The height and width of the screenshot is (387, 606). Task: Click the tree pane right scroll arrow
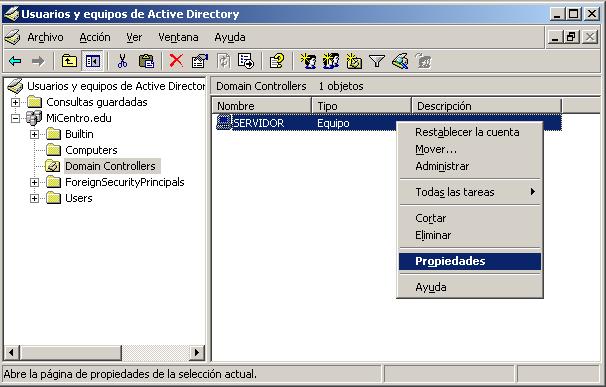coord(197,353)
